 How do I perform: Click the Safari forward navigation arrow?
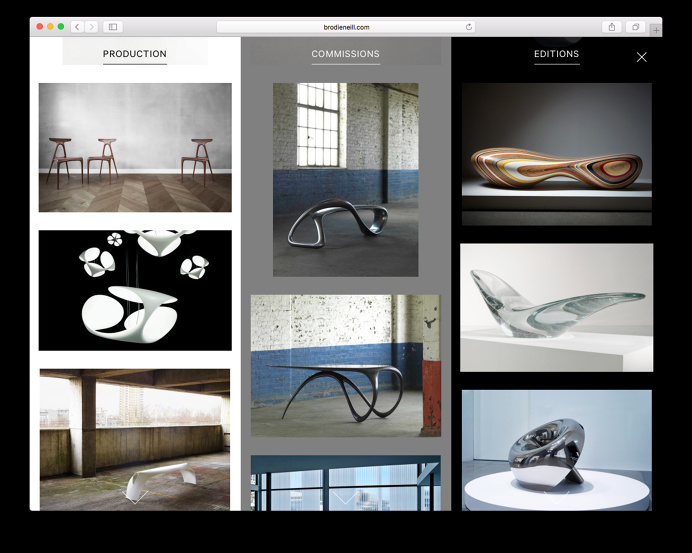click(x=92, y=27)
